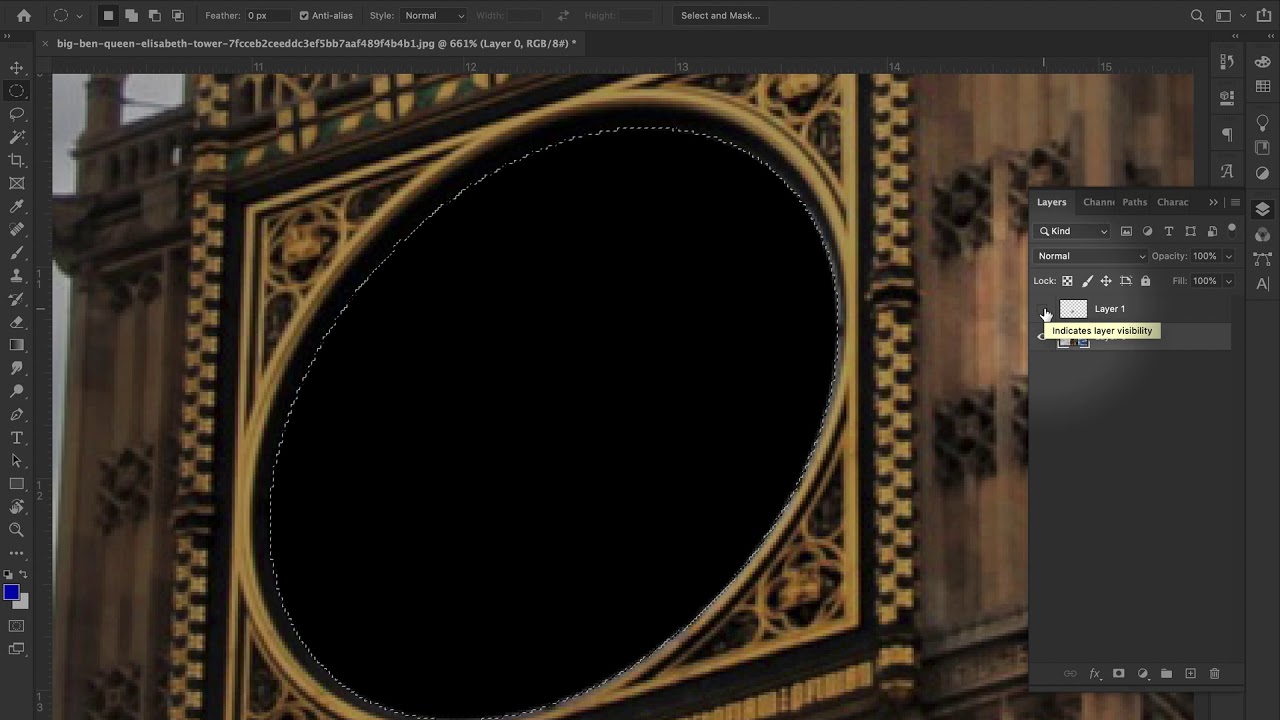Select the Magic Wand tool

pyautogui.click(x=17, y=137)
